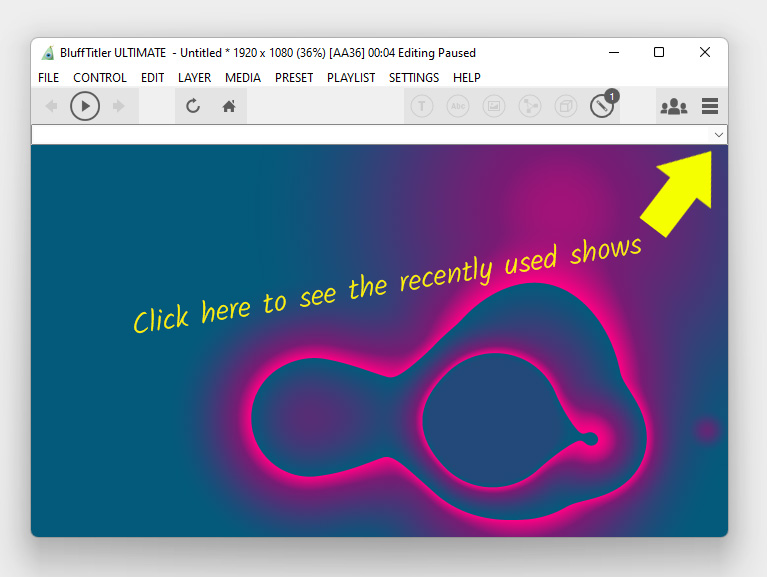The width and height of the screenshot is (767, 577).
Task: Minimize the BluffTitler window
Action: (614, 52)
